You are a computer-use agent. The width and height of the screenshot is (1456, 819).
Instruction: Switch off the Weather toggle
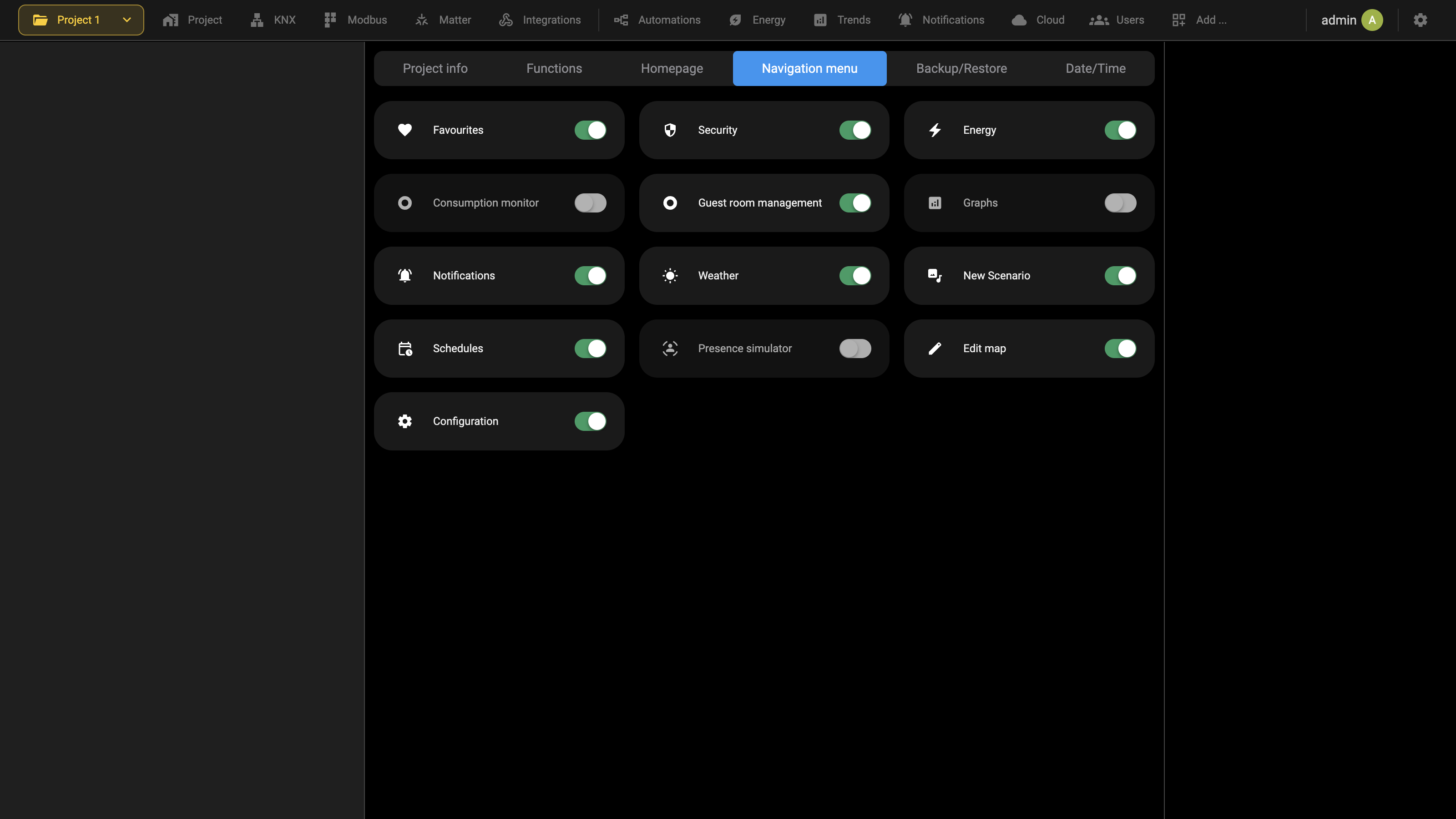tap(855, 276)
